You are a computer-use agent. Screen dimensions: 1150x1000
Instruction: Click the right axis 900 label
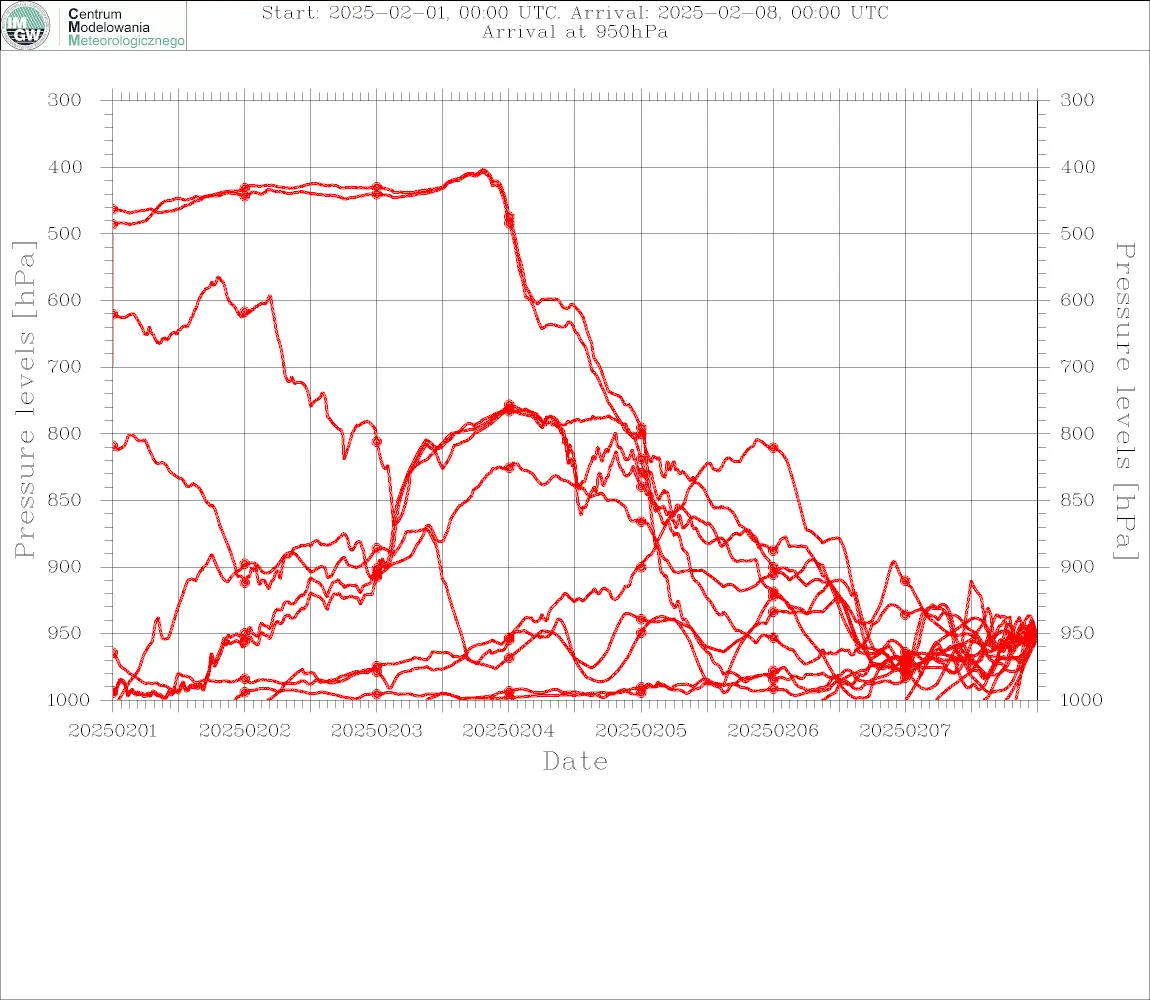pyautogui.click(x=1077, y=566)
